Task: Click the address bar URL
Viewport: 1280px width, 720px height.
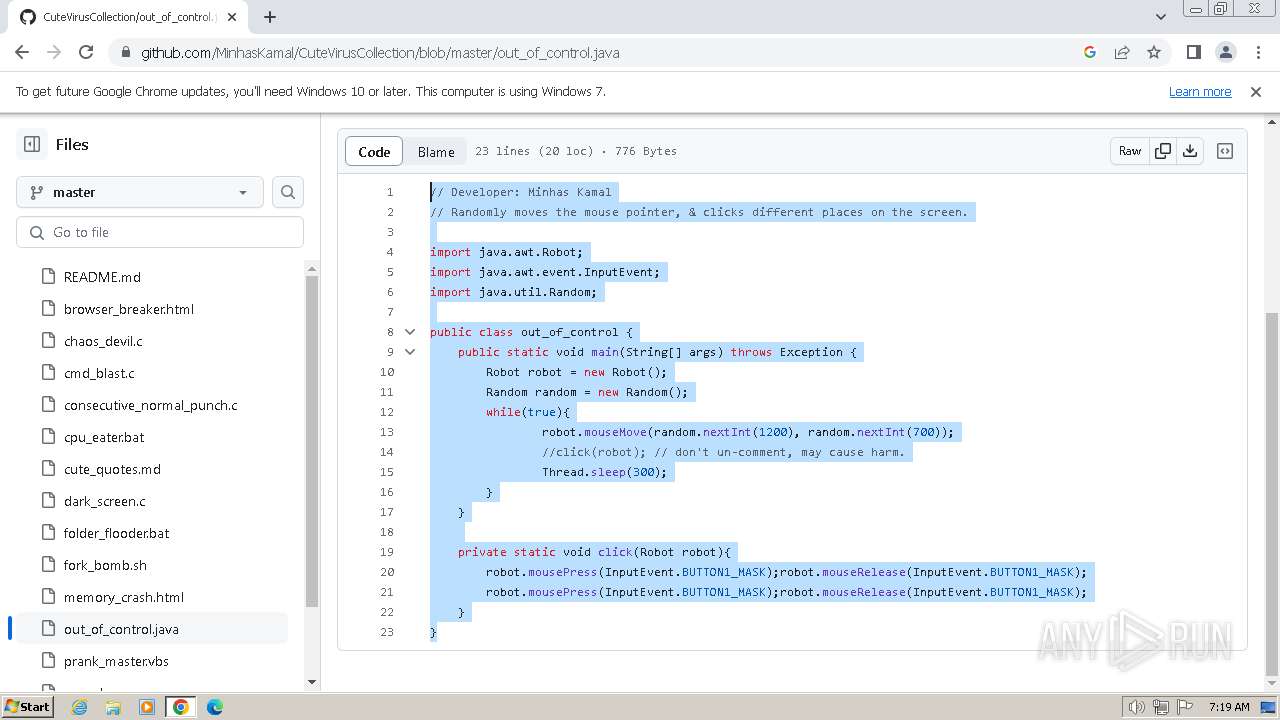Action: click(x=380, y=53)
